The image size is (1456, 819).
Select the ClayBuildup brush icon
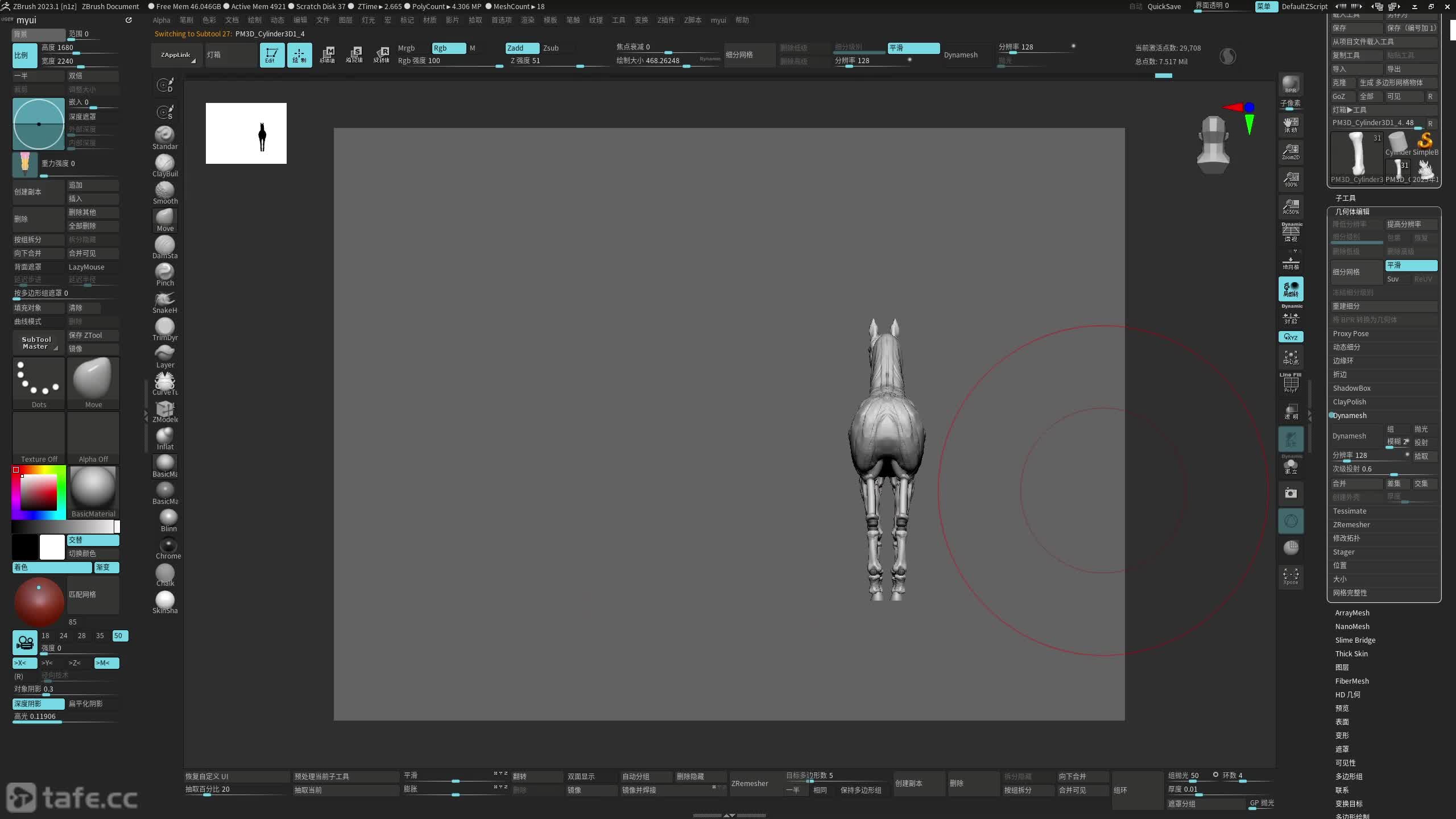tap(165, 164)
